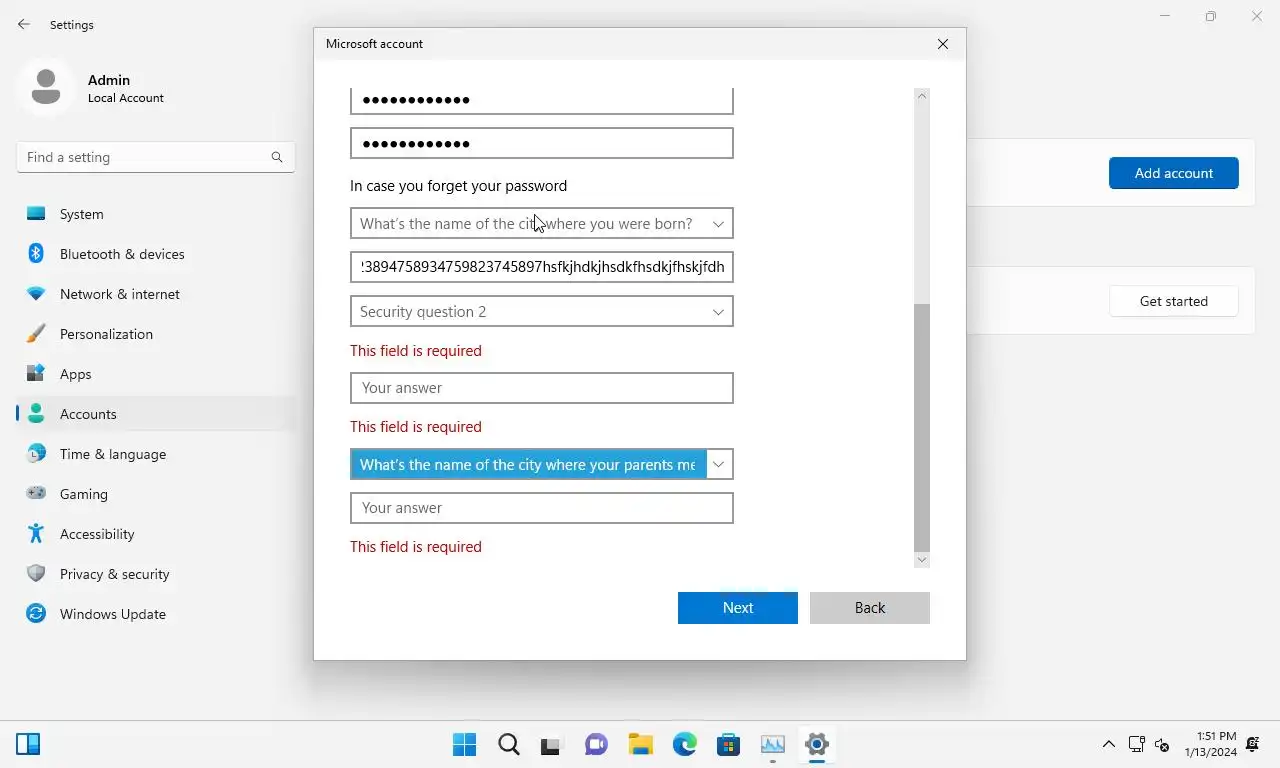Click the dialog vertical scrollbar thumb
Viewport: 1280px width, 768px height.
[922, 428]
